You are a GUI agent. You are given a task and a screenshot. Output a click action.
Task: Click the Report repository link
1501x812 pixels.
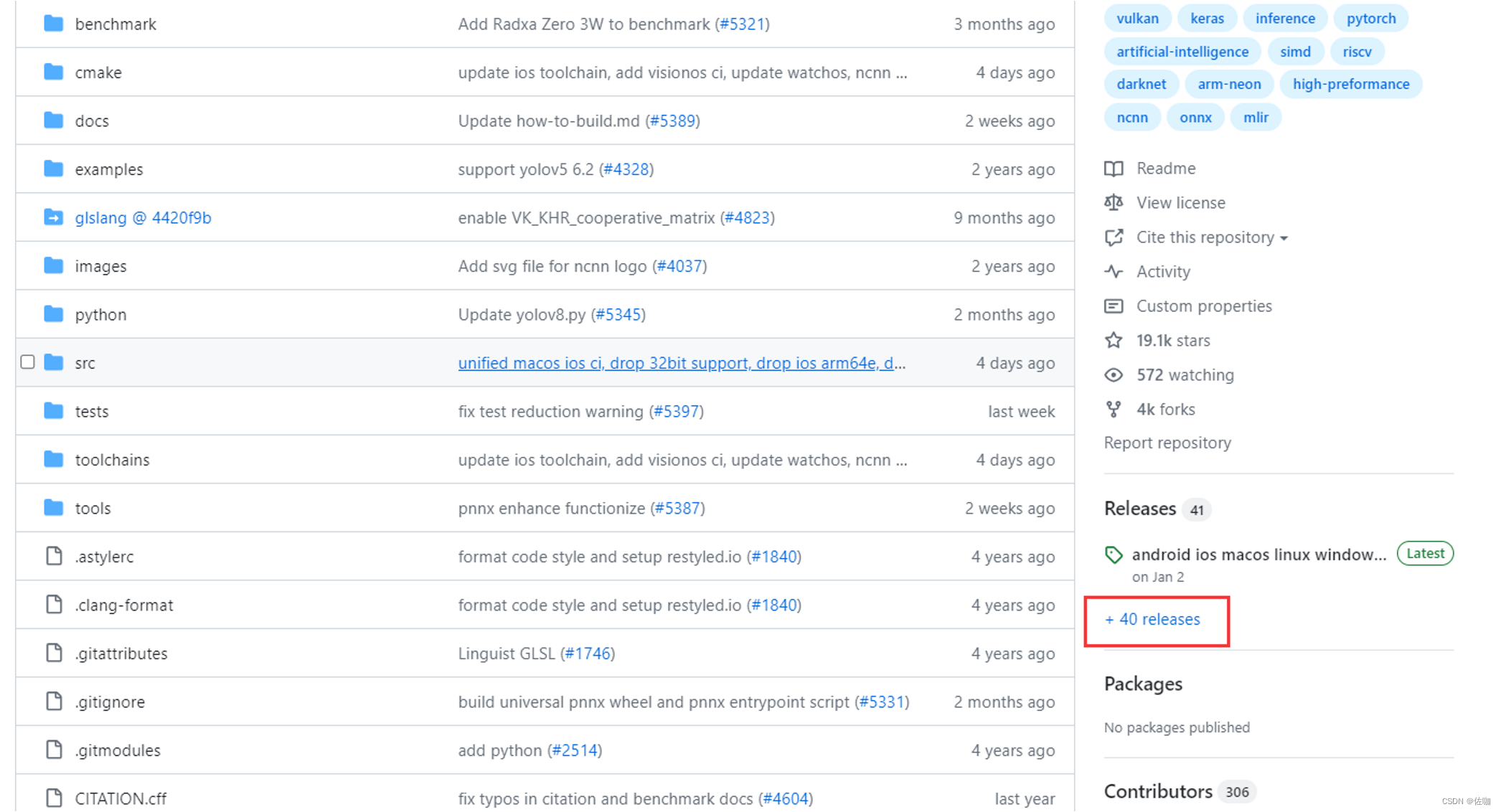pyautogui.click(x=1167, y=443)
